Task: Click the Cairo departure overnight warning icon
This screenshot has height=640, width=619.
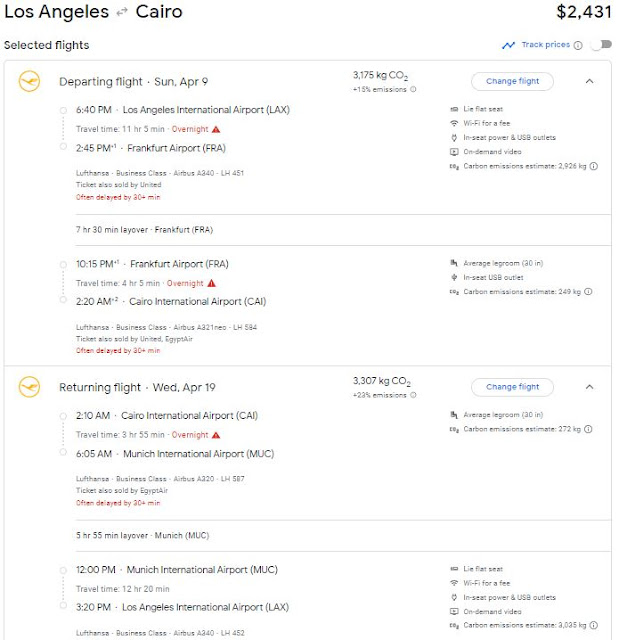Action: click(215, 435)
